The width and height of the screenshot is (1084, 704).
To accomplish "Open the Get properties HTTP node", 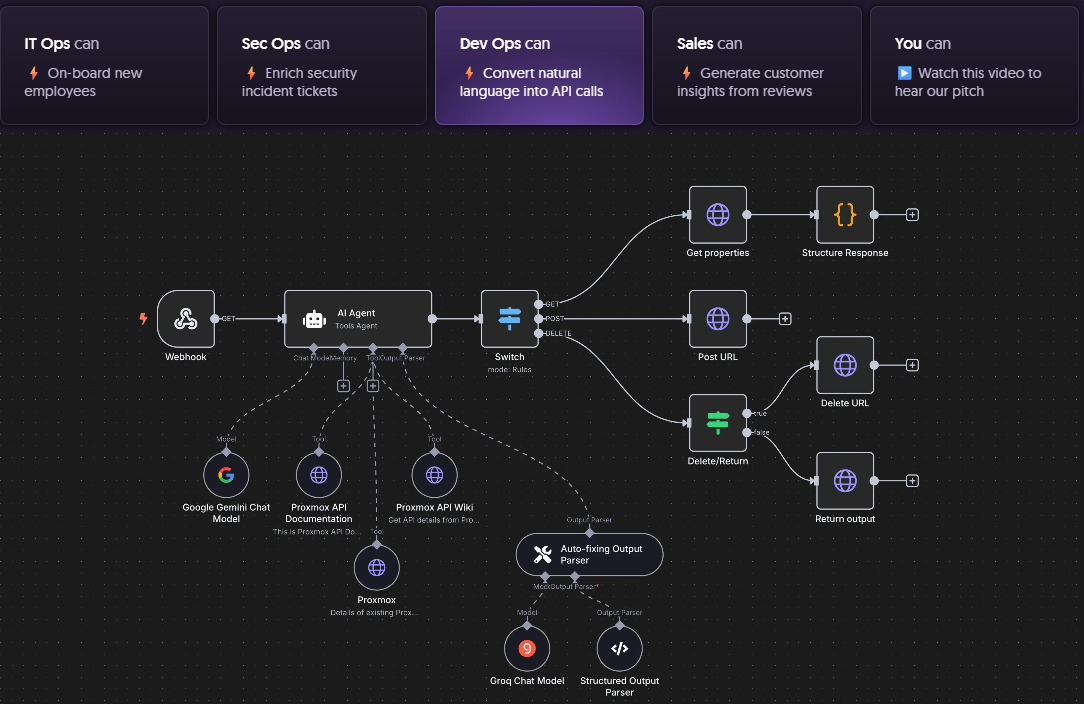I will pyautogui.click(x=718, y=214).
